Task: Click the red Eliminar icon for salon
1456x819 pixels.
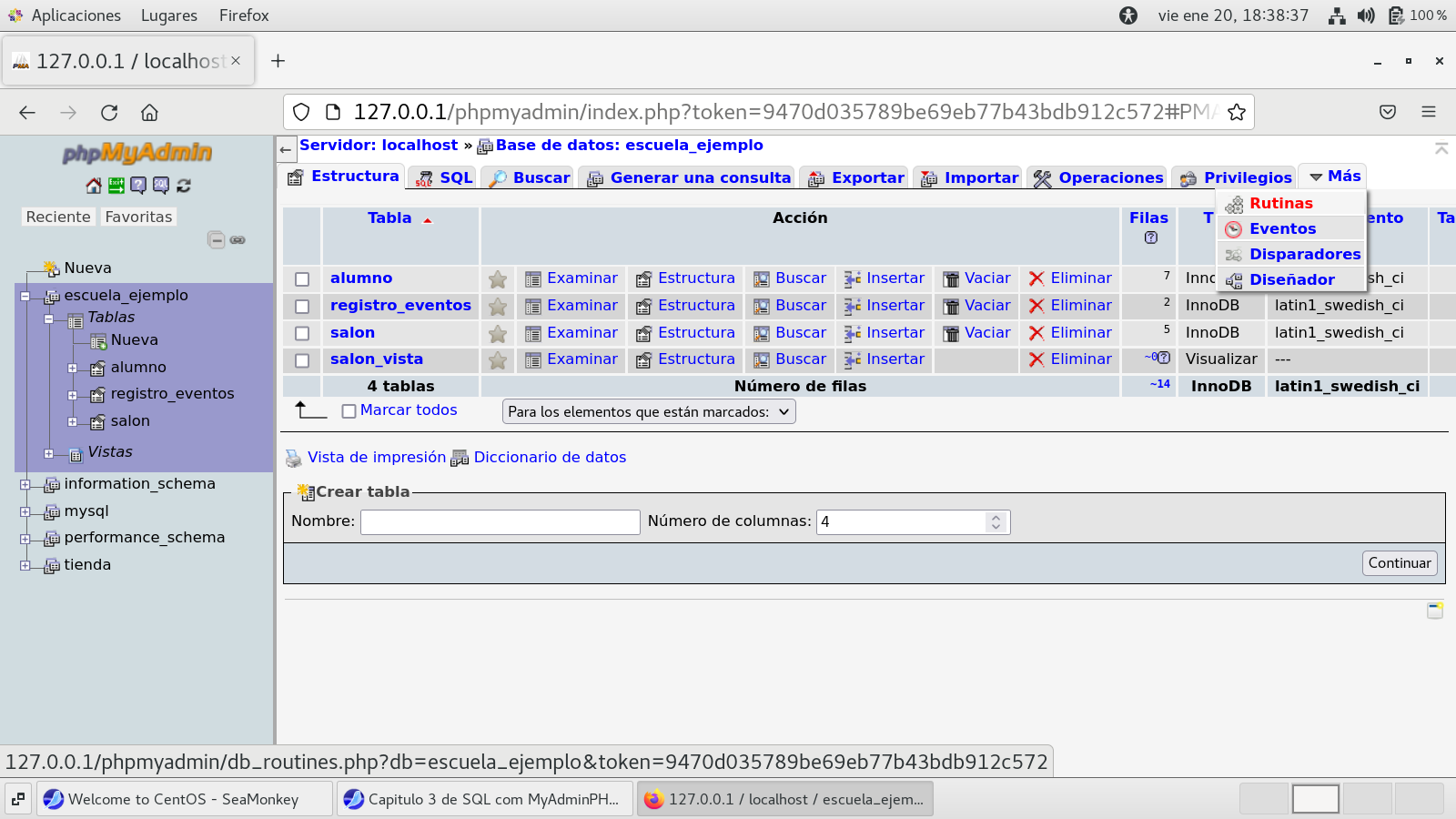Action: [x=1036, y=333]
